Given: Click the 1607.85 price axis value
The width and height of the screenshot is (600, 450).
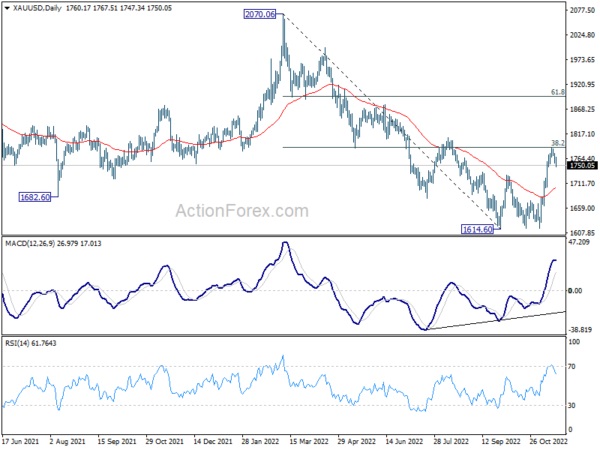Looking at the screenshot, I should pyautogui.click(x=582, y=233).
